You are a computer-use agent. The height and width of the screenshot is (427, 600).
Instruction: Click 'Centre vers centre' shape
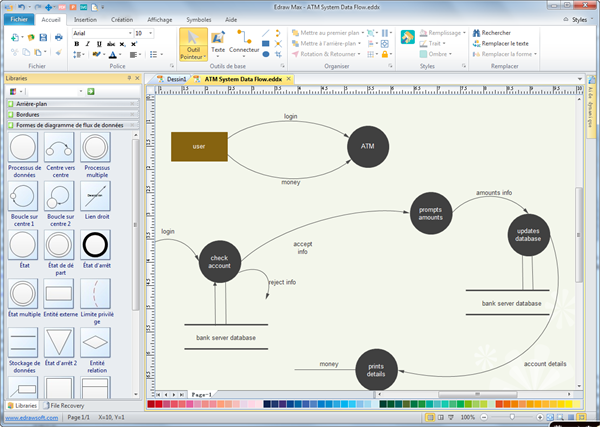pyautogui.click(x=60, y=148)
